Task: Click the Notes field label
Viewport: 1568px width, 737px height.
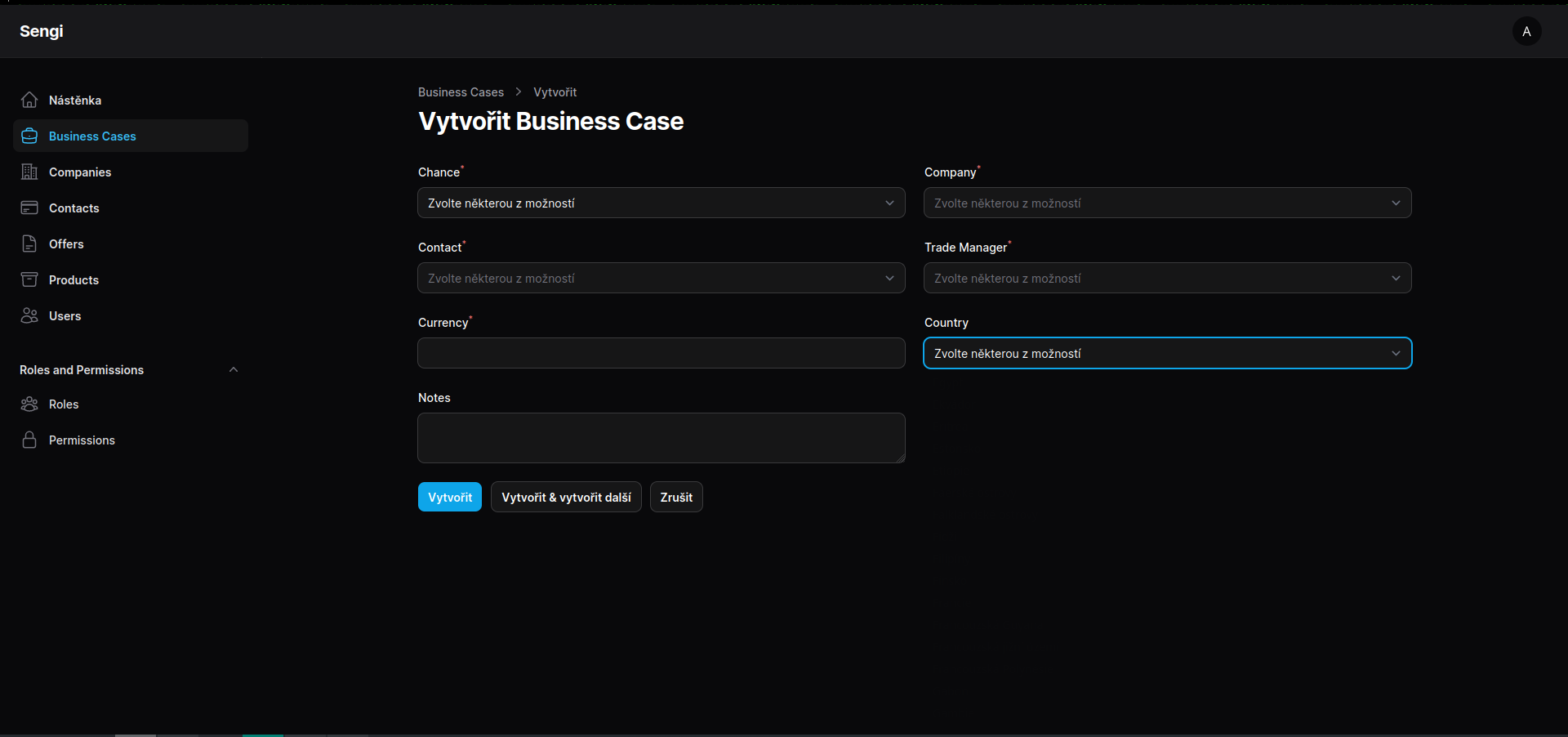Action: point(434,398)
